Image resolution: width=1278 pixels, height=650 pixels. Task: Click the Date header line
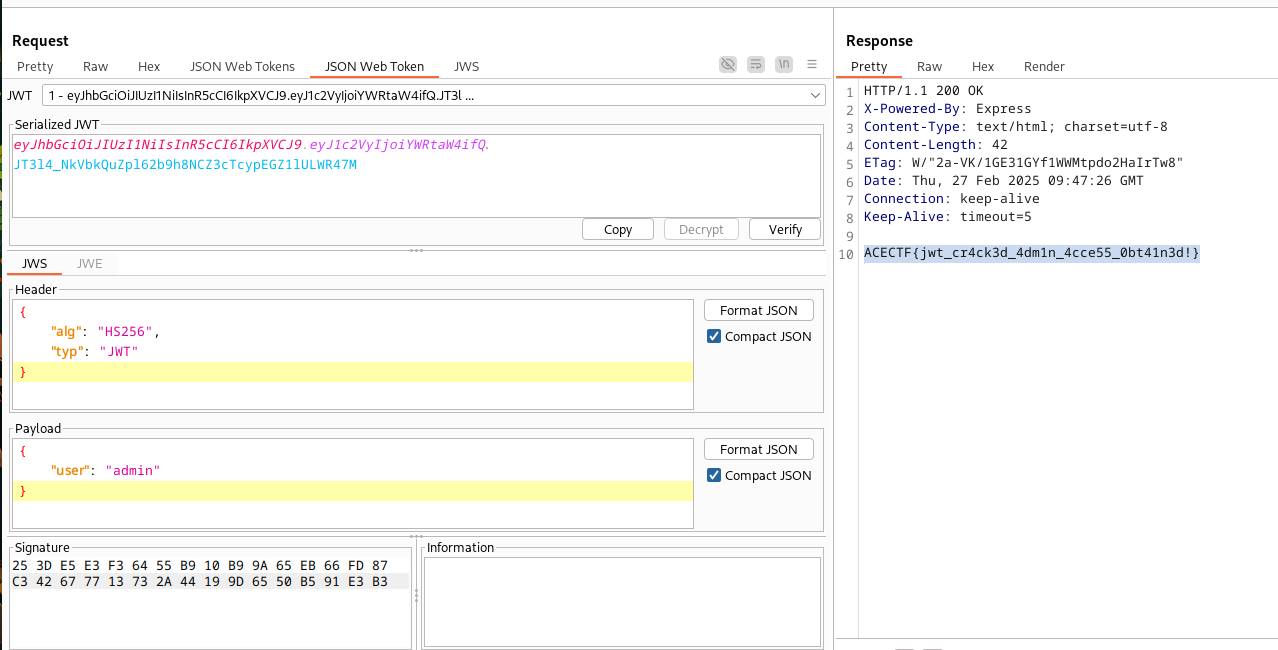[x=1004, y=181]
